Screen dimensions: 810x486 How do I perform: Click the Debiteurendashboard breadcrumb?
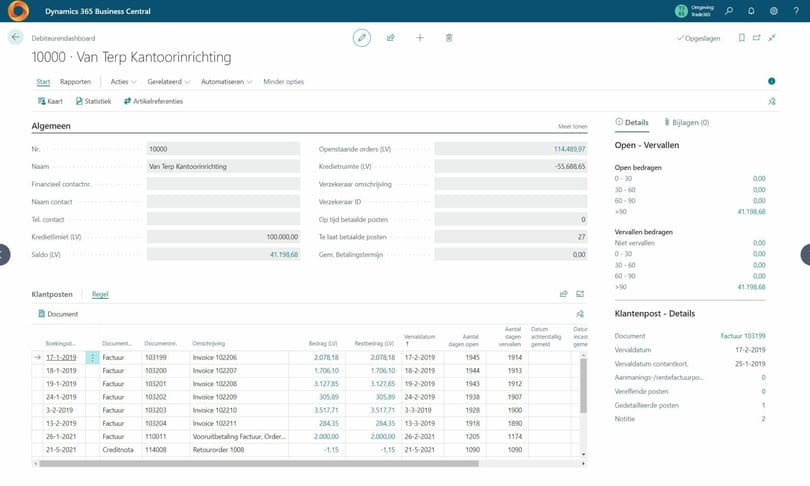point(63,38)
